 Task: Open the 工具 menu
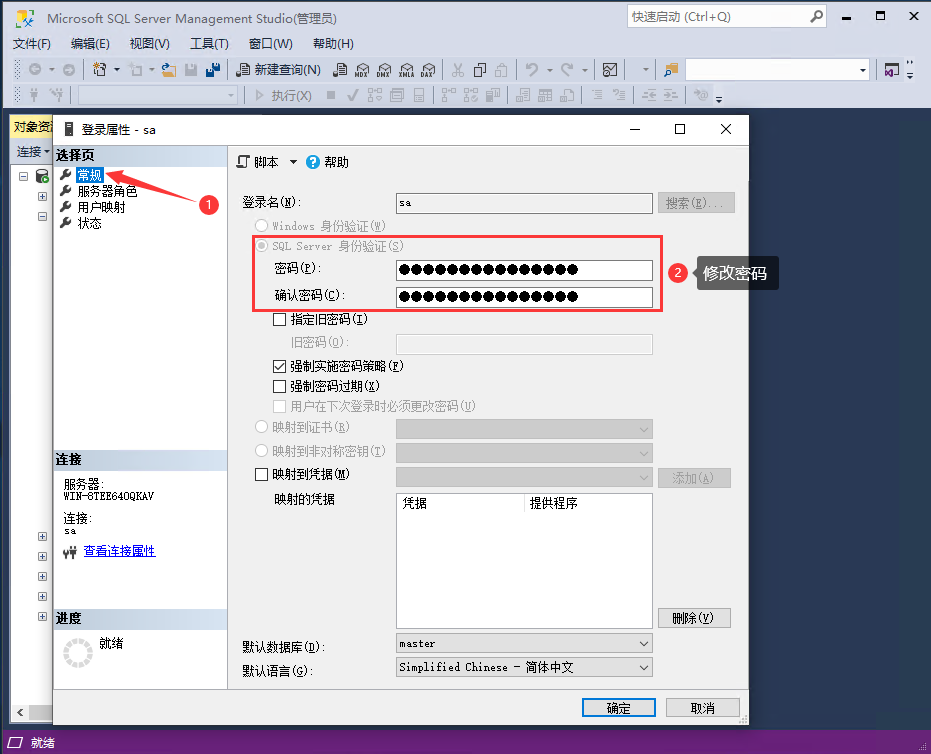click(x=208, y=43)
